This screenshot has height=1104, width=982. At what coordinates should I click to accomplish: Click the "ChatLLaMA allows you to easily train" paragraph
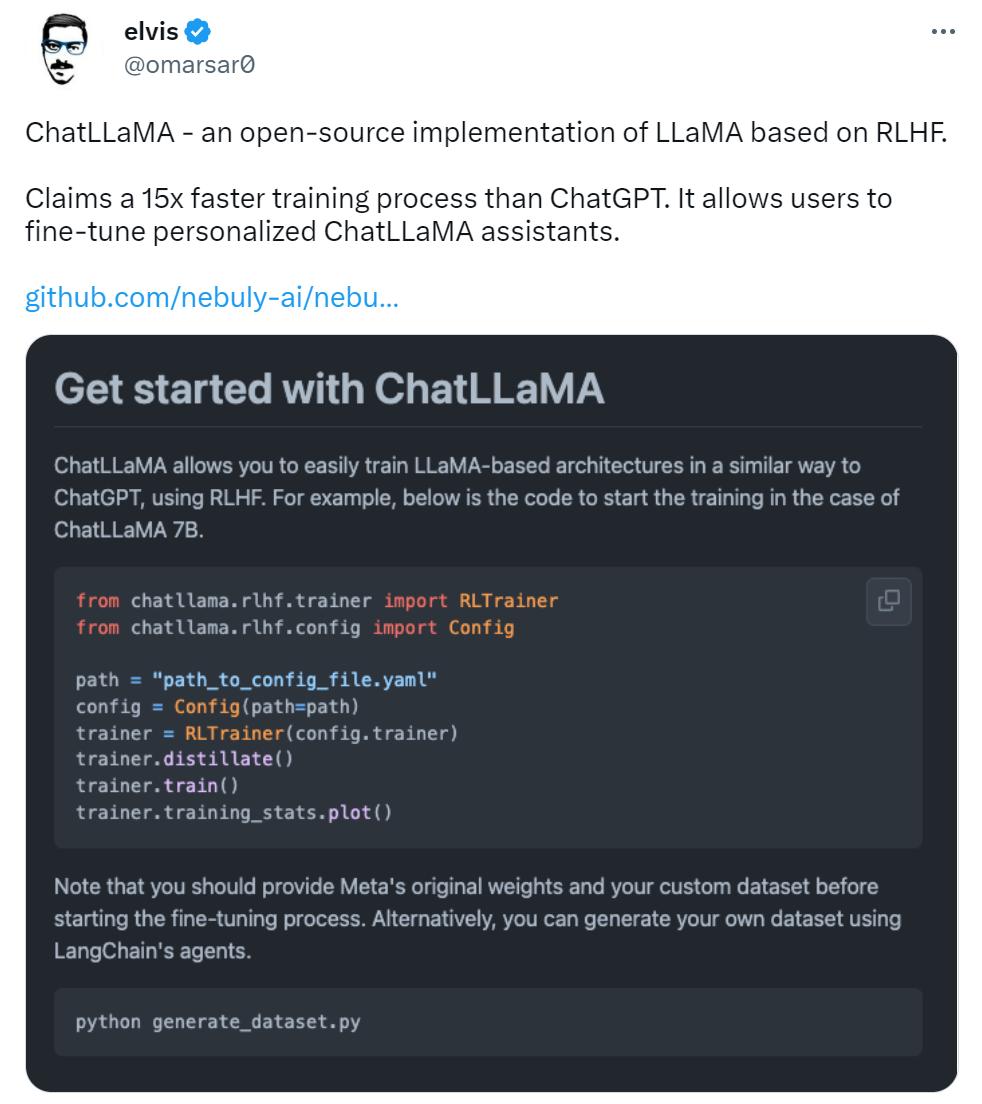(477, 497)
